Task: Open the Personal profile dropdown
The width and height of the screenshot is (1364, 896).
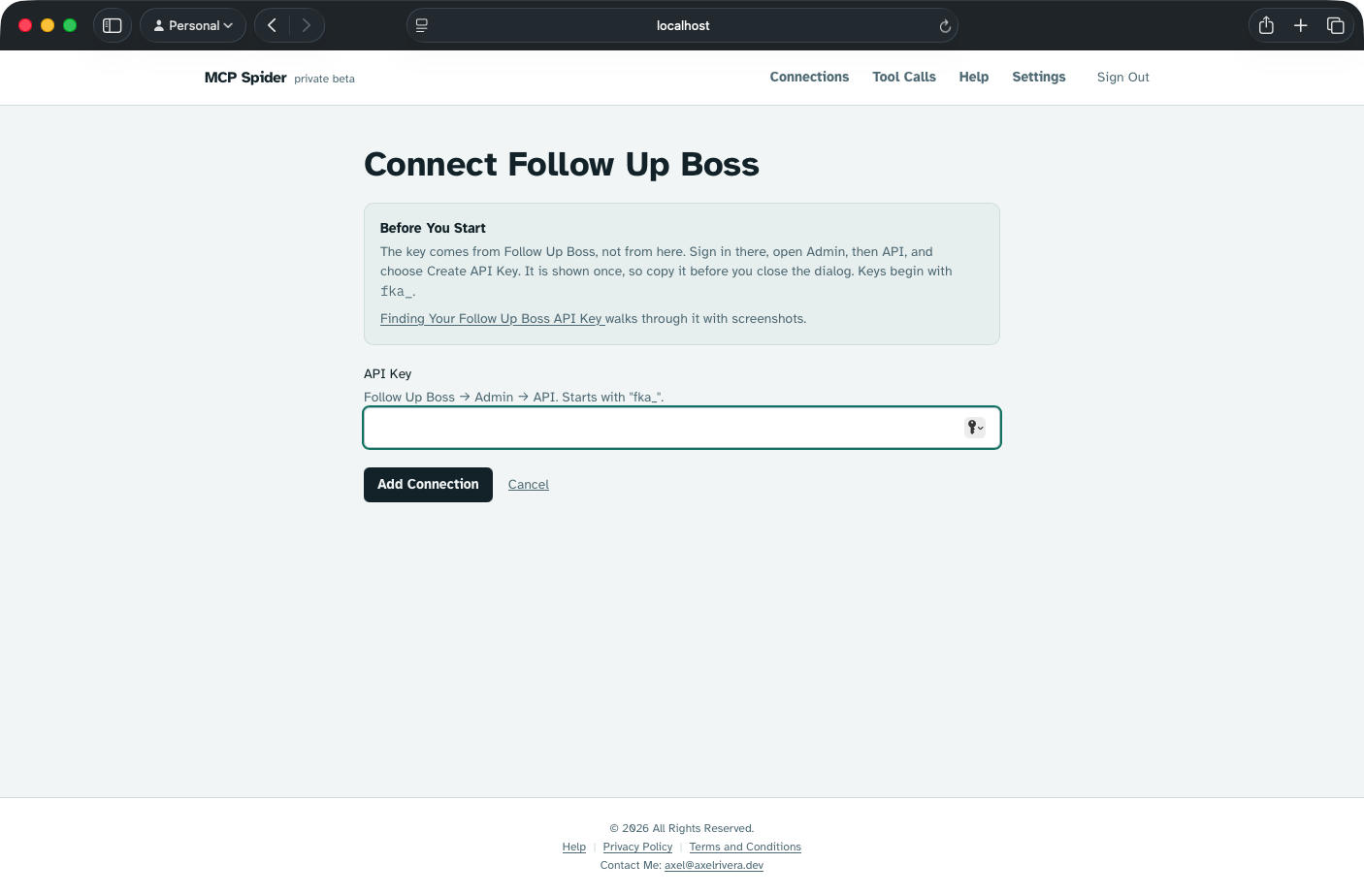Action: pos(193,25)
